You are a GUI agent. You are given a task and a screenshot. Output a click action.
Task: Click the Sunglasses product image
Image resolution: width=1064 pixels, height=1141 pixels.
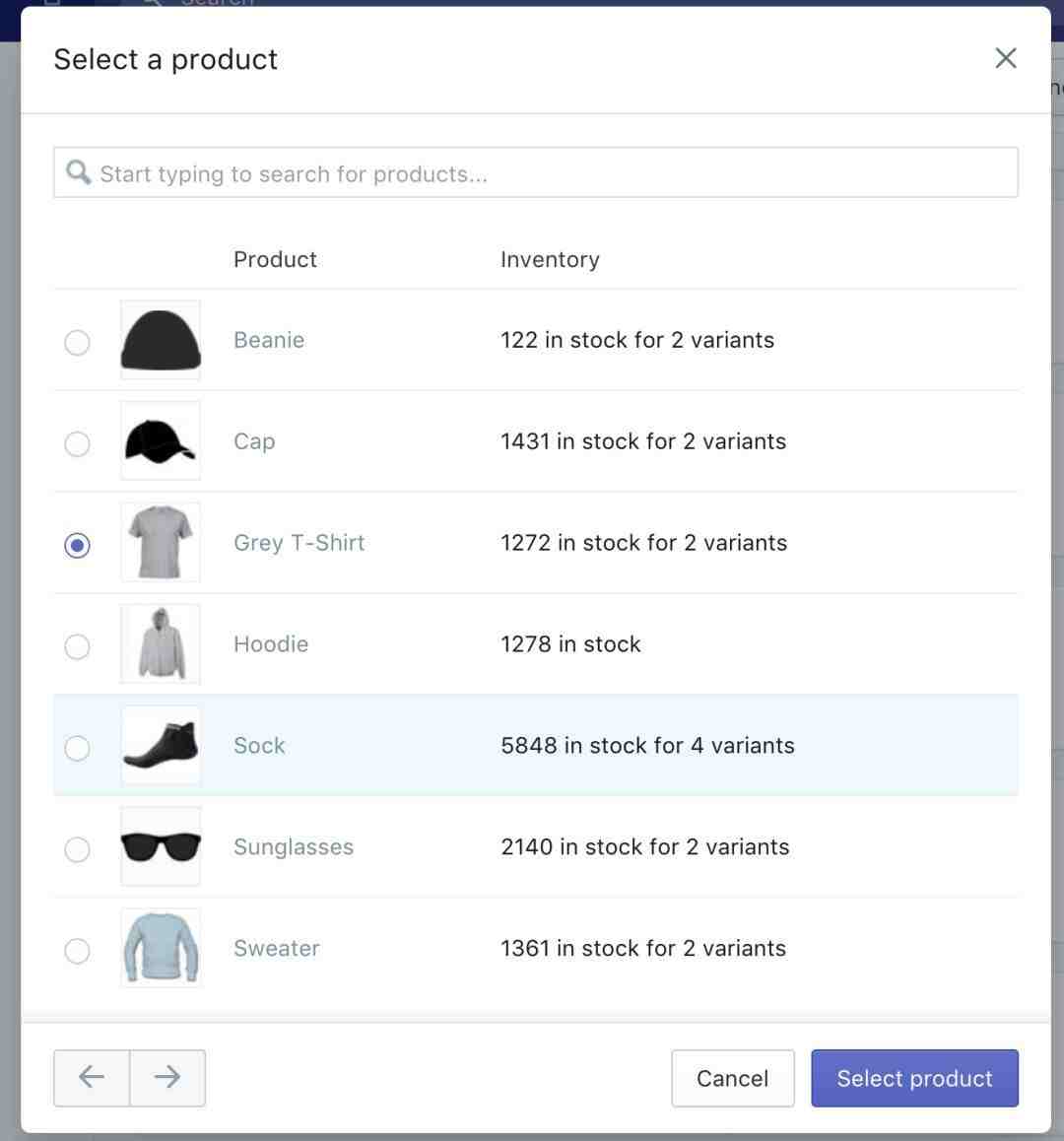click(161, 846)
